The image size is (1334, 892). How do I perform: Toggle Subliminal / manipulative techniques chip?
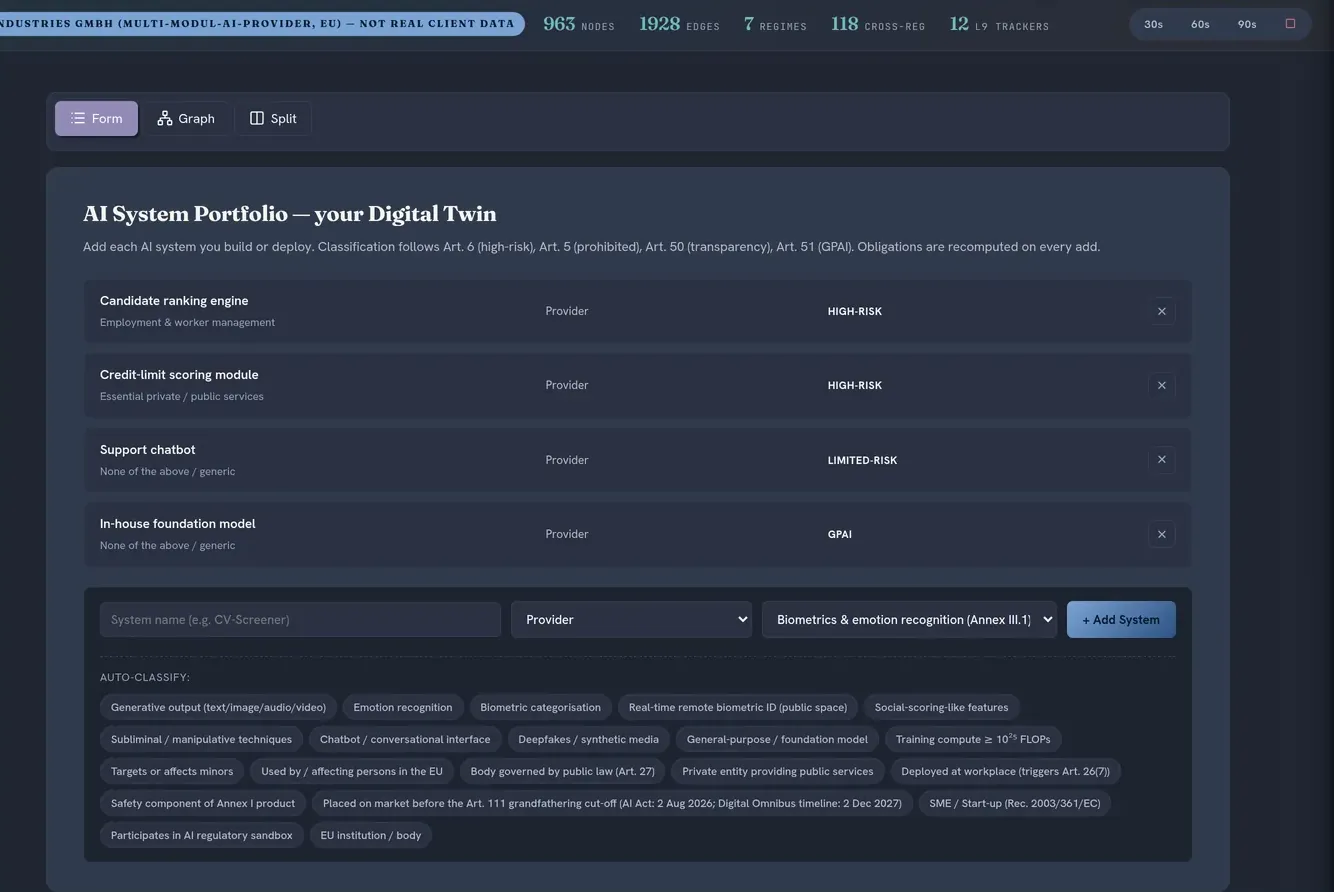click(201, 739)
